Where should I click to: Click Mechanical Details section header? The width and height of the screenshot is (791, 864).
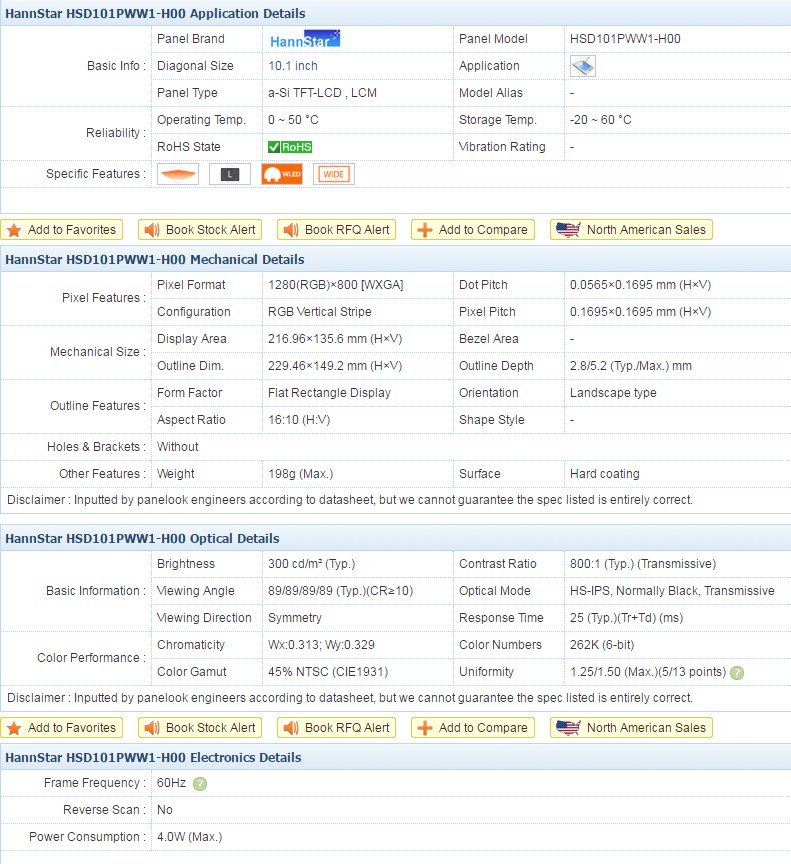(396, 260)
